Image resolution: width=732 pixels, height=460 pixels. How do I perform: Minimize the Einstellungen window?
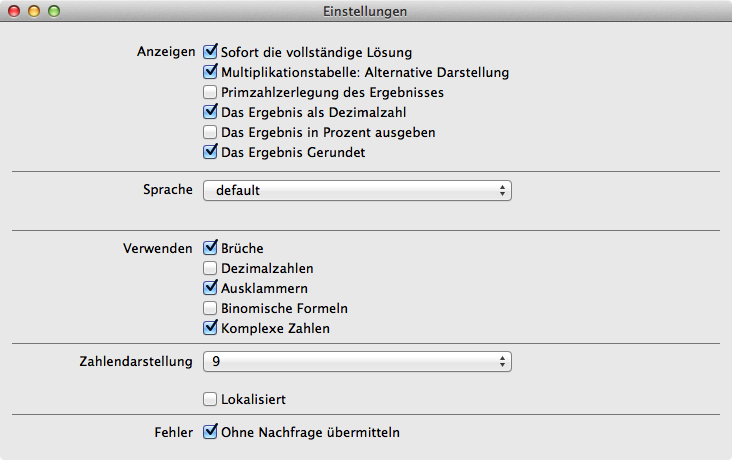pyautogui.click(x=34, y=11)
